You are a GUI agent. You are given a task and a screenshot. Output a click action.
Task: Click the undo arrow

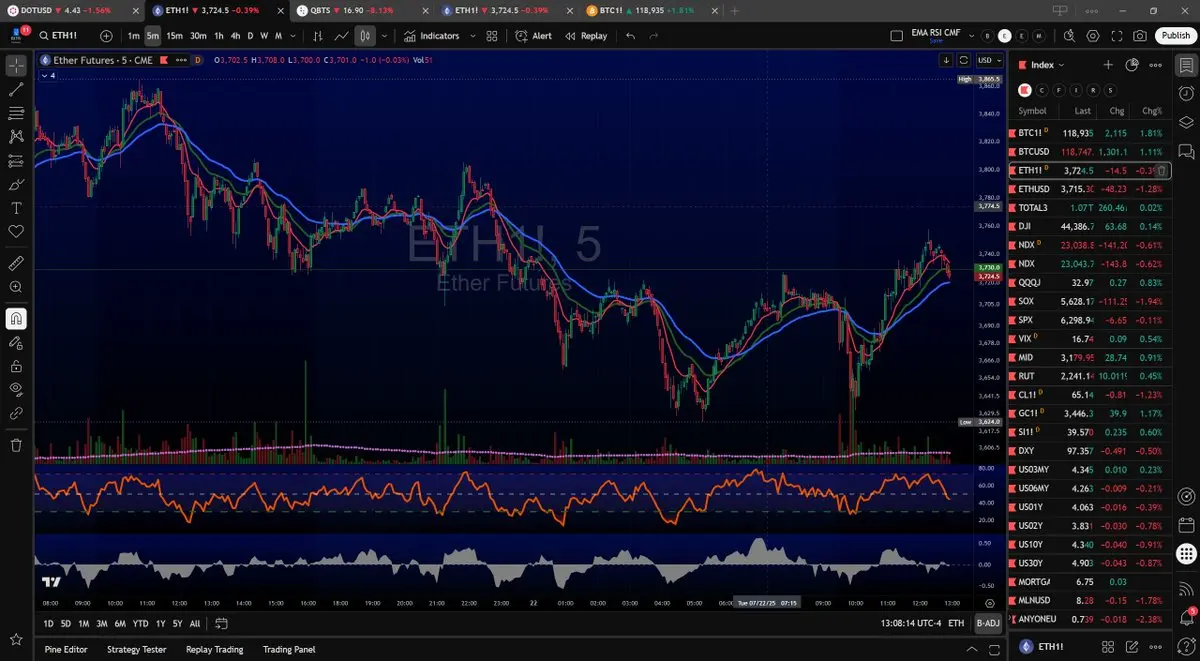pos(630,36)
